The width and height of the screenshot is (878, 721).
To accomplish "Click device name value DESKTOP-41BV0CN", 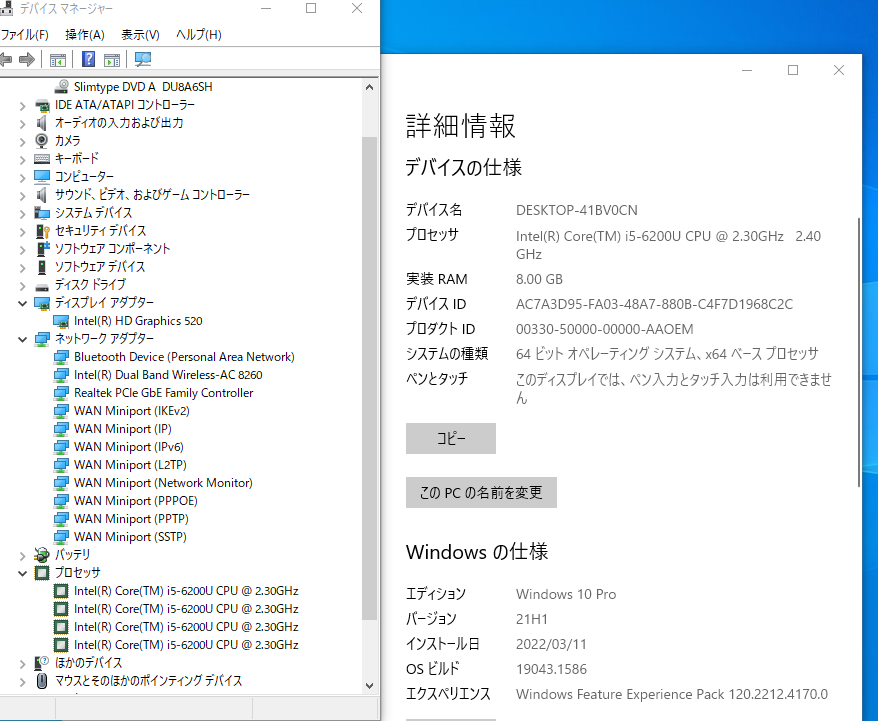I will click(577, 210).
